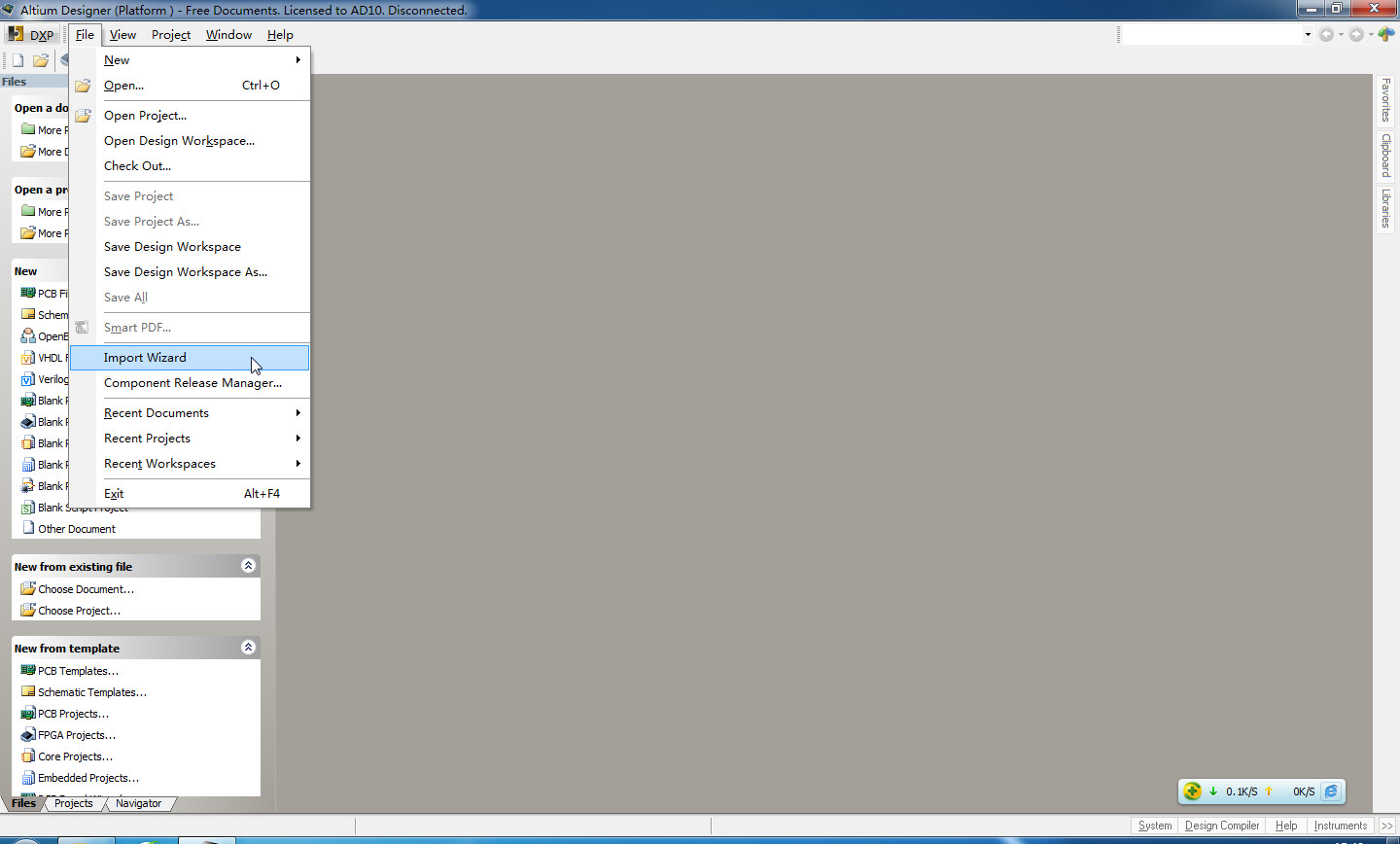The image size is (1400, 844).
Task: Click the Verilog file icon in New list
Action: (x=28, y=379)
